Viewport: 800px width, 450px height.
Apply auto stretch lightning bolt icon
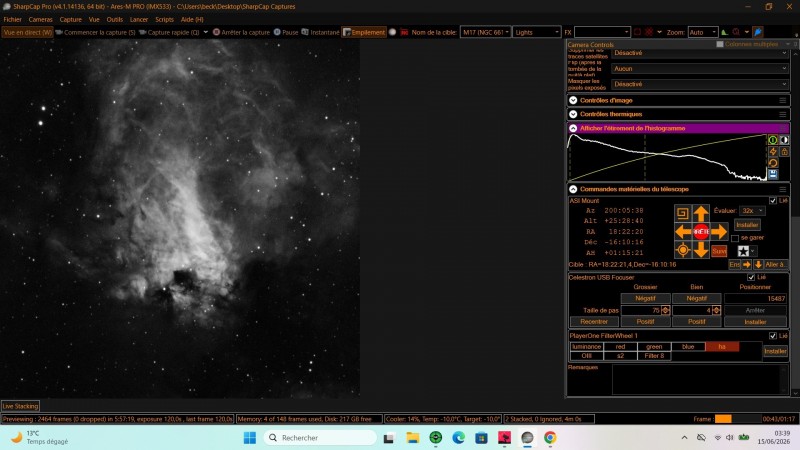(773, 152)
